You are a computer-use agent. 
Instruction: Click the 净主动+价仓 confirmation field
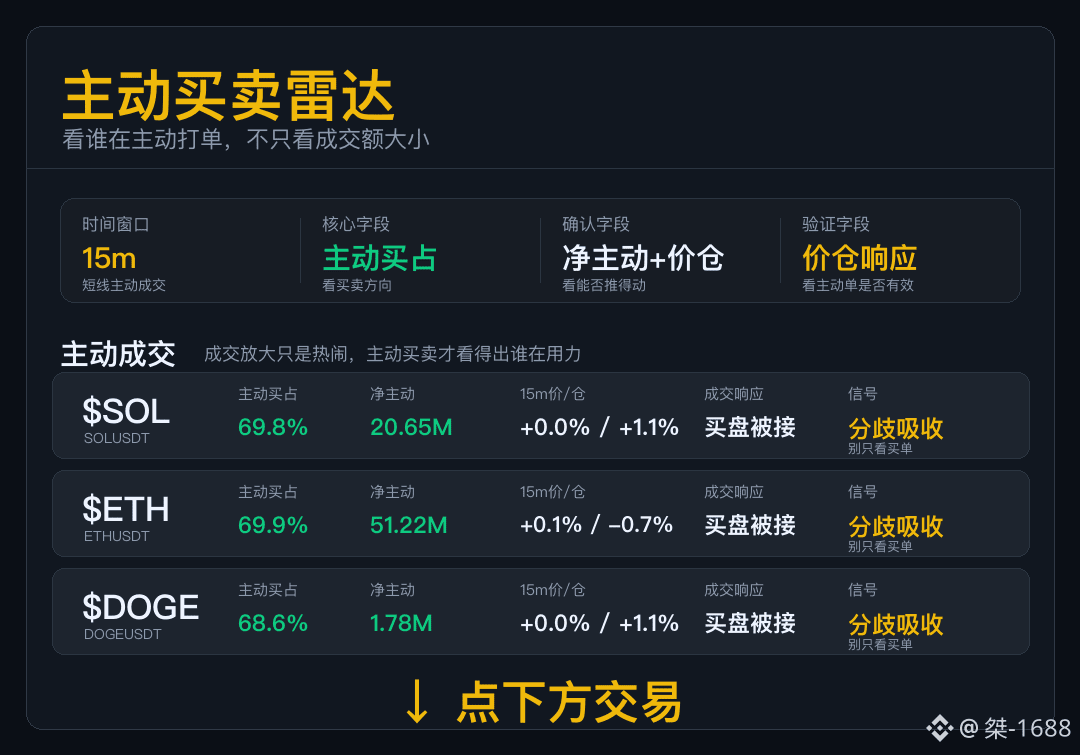tap(643, 258)
